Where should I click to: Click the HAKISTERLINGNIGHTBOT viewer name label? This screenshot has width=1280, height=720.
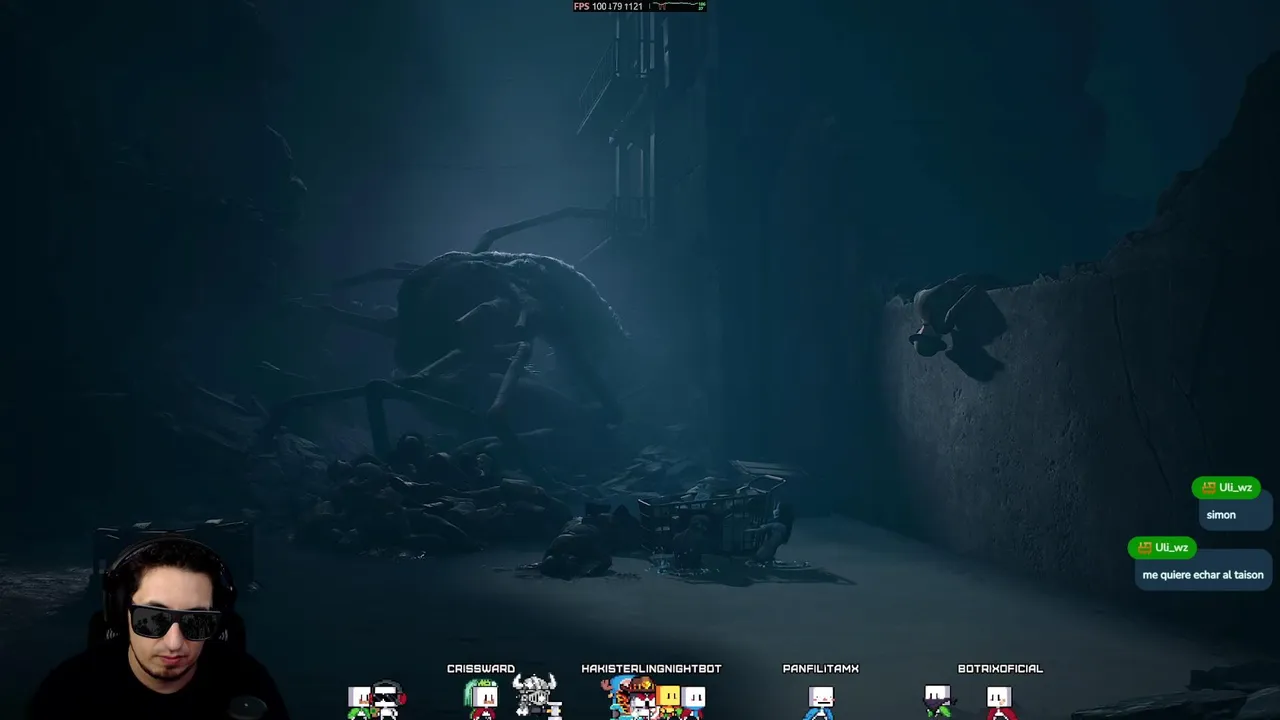(651, 669)
